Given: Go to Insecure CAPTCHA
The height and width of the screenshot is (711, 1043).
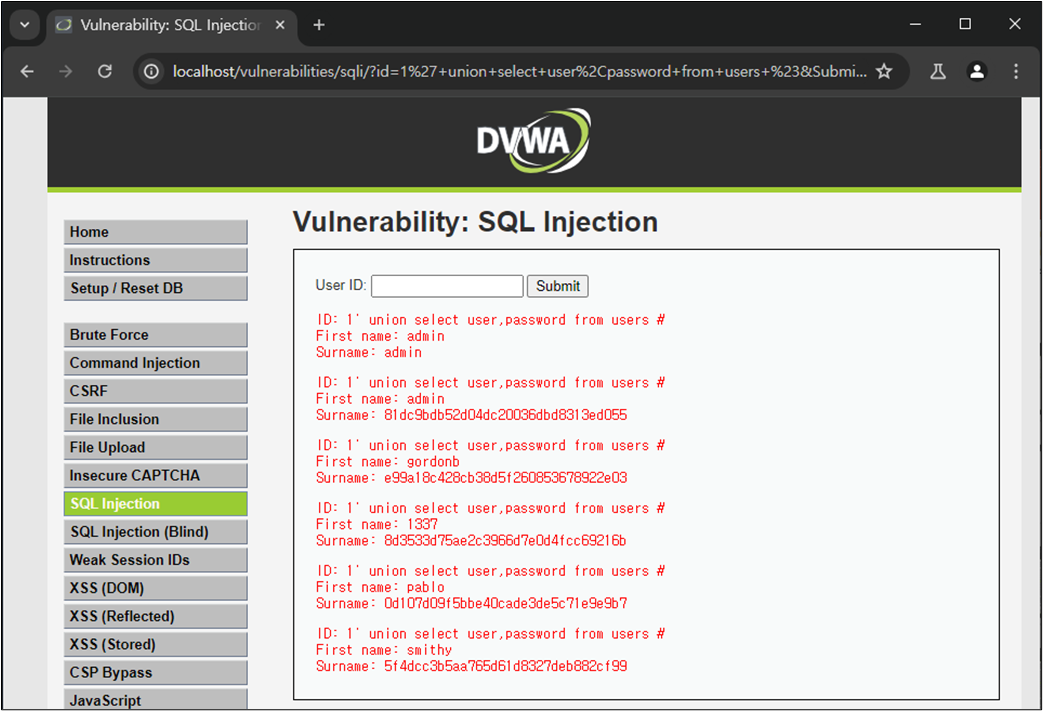Looking at the screenshot, I should point(156,476).
